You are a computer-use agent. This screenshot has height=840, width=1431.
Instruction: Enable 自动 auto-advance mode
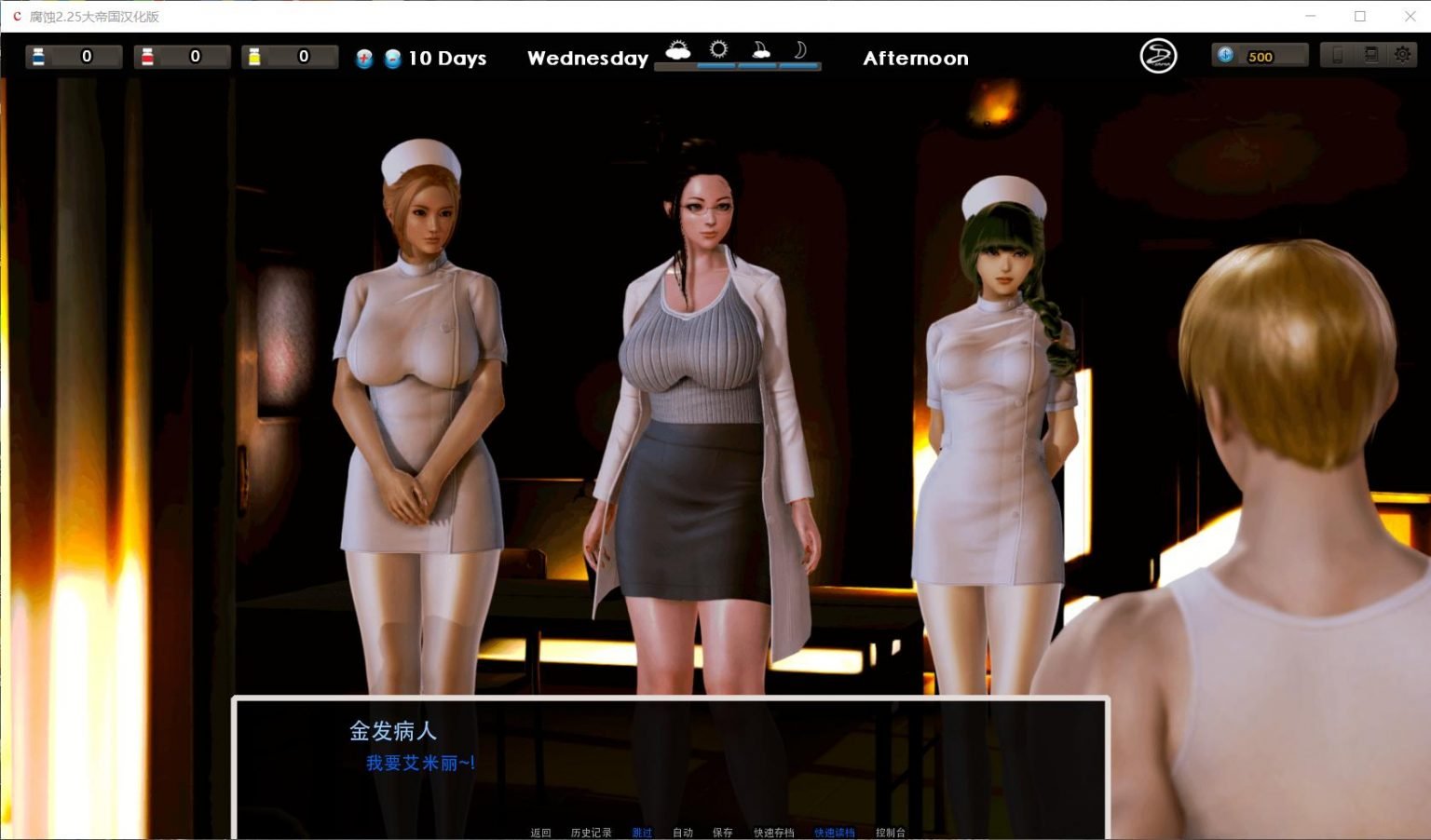tap(682, 832)
